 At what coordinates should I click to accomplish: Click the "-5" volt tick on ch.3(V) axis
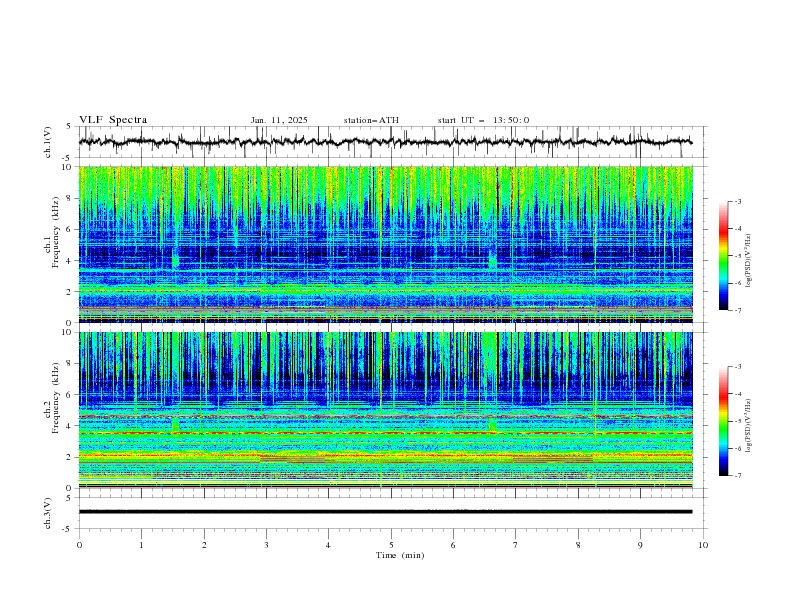point(68,529)
